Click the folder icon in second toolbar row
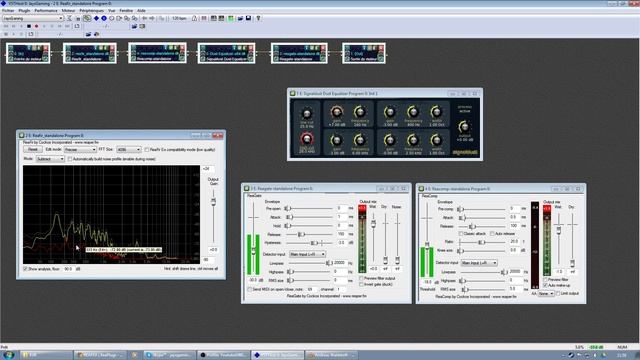Viewport: 640px width, 360px height. click(134, 26)
